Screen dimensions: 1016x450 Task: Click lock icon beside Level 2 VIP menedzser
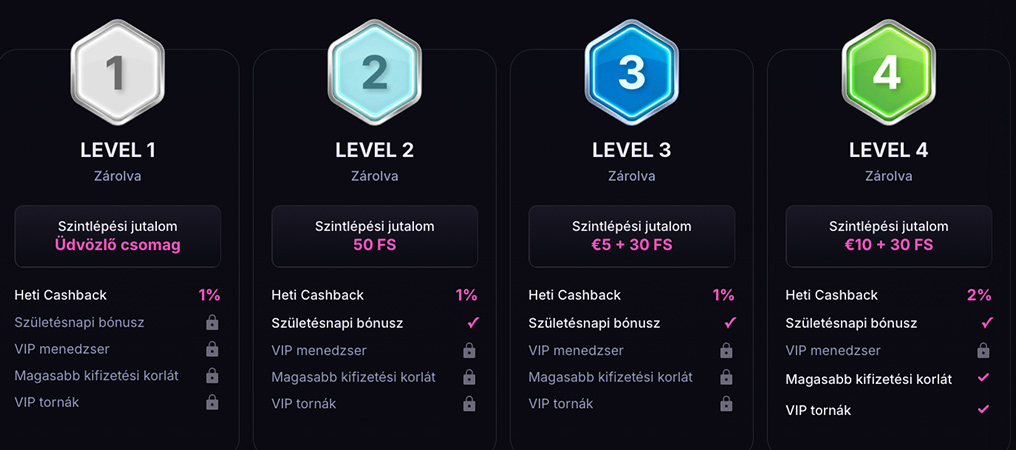click(469, 350)
